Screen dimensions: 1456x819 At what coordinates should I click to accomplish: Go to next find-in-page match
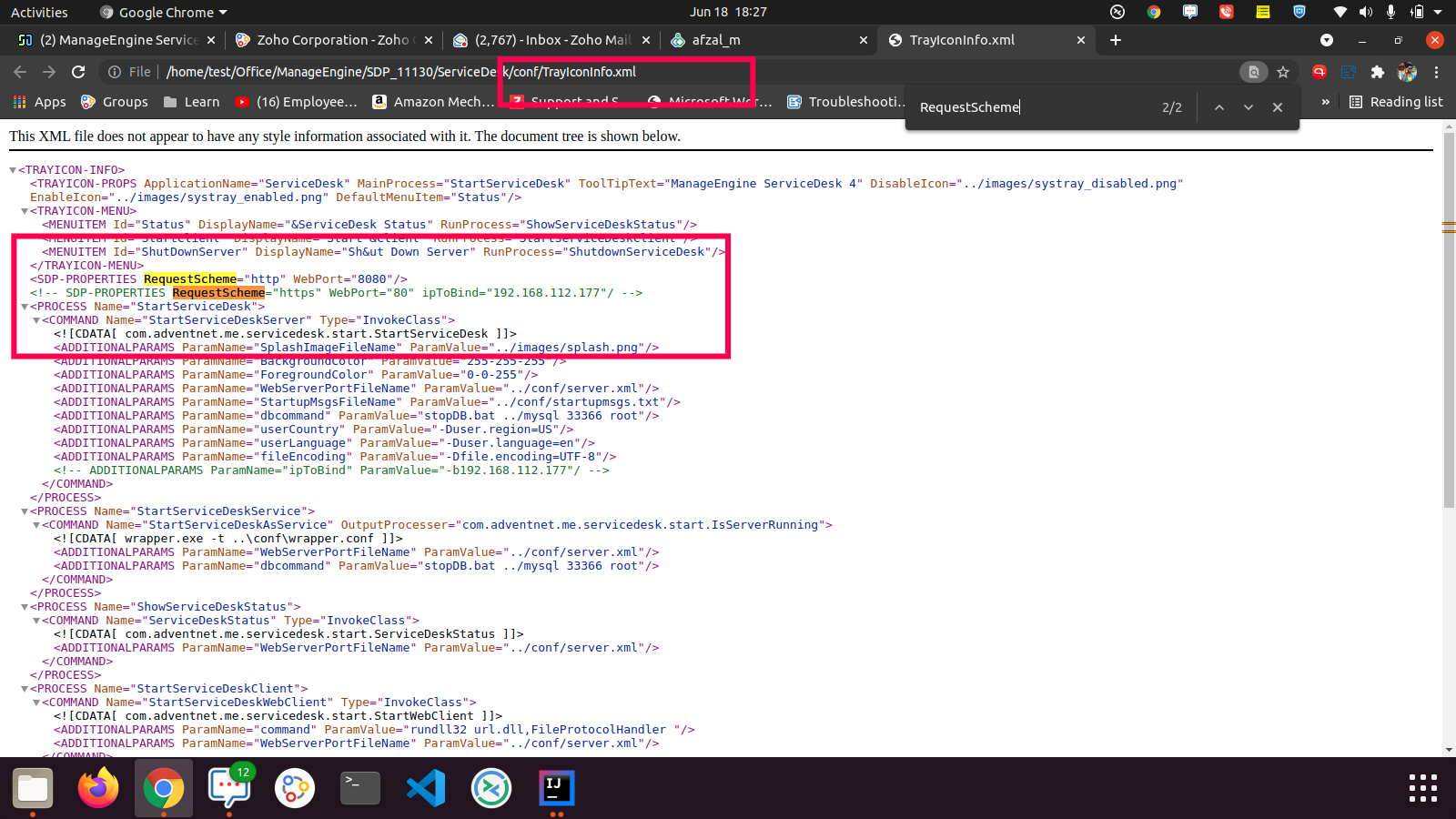pyautogui.click(x=1249, y=107)
